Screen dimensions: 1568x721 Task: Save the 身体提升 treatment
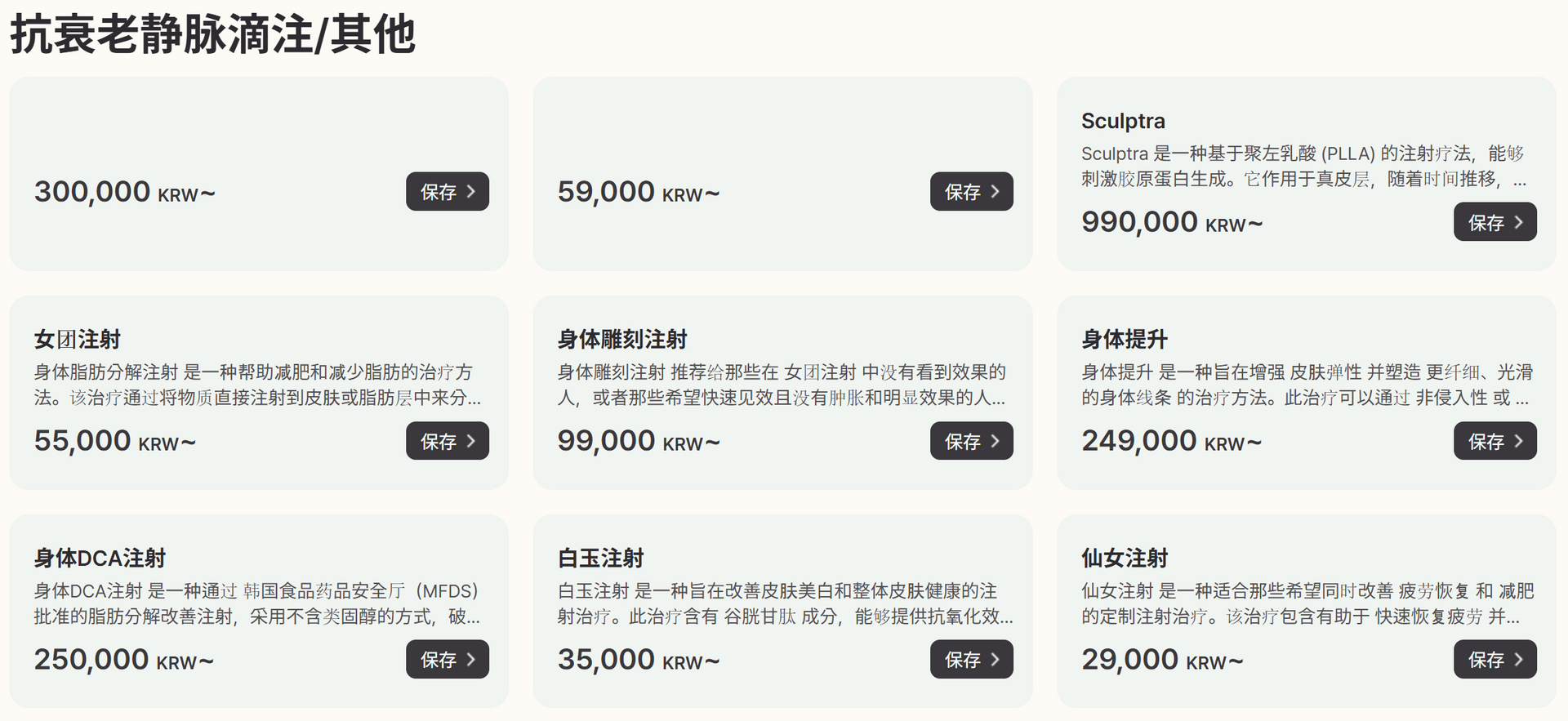1494,441
